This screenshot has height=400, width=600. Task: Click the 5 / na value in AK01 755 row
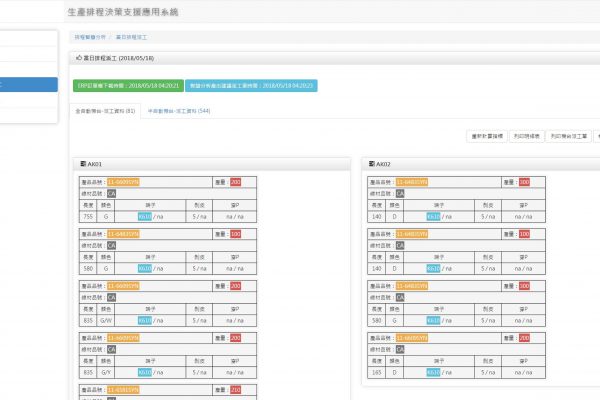click(199, 217)
